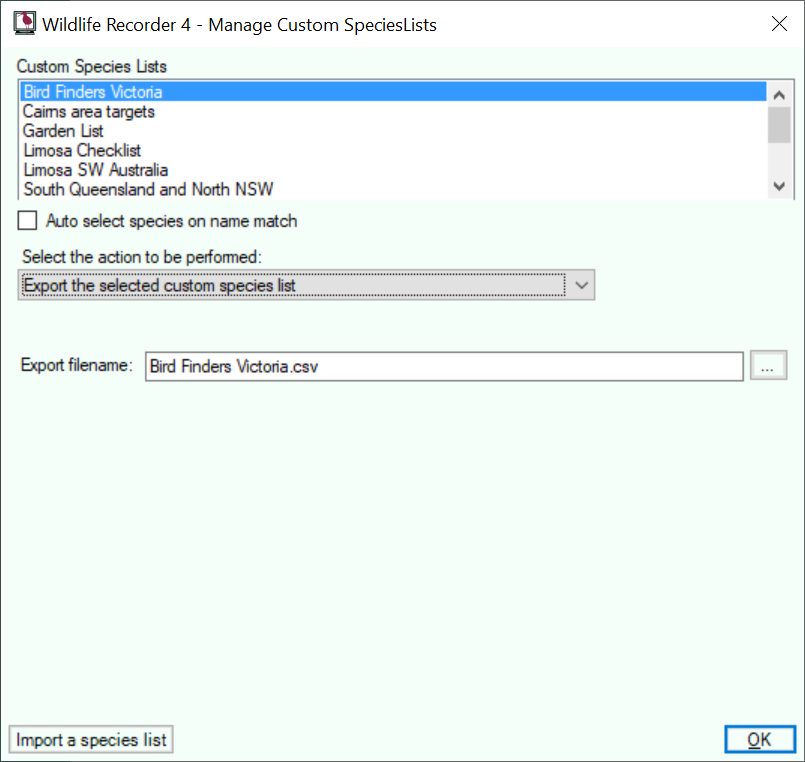Select Garden List entry
The height and width of the screenshot is (762, 805).
[393, 131]
